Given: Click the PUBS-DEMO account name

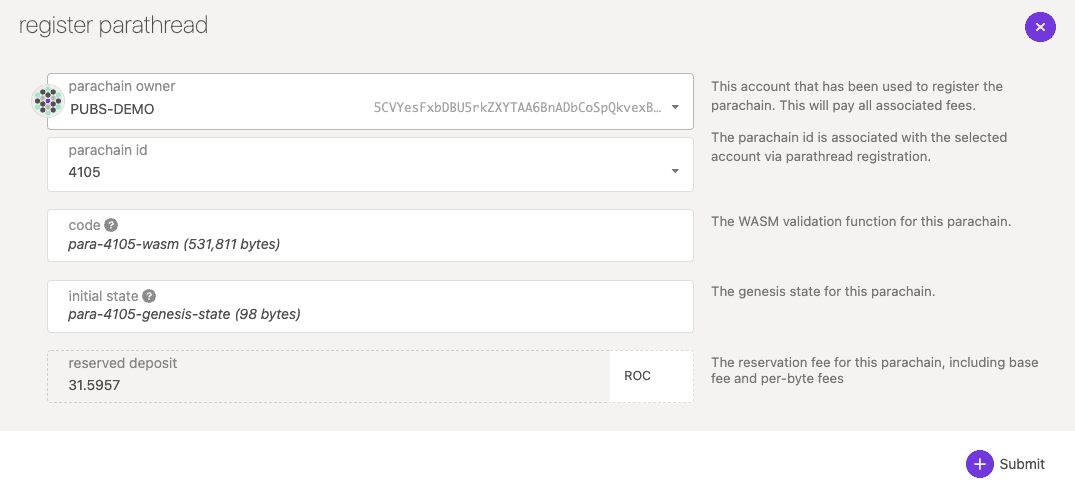Looking at the screenshot, I should click(112, 108).
